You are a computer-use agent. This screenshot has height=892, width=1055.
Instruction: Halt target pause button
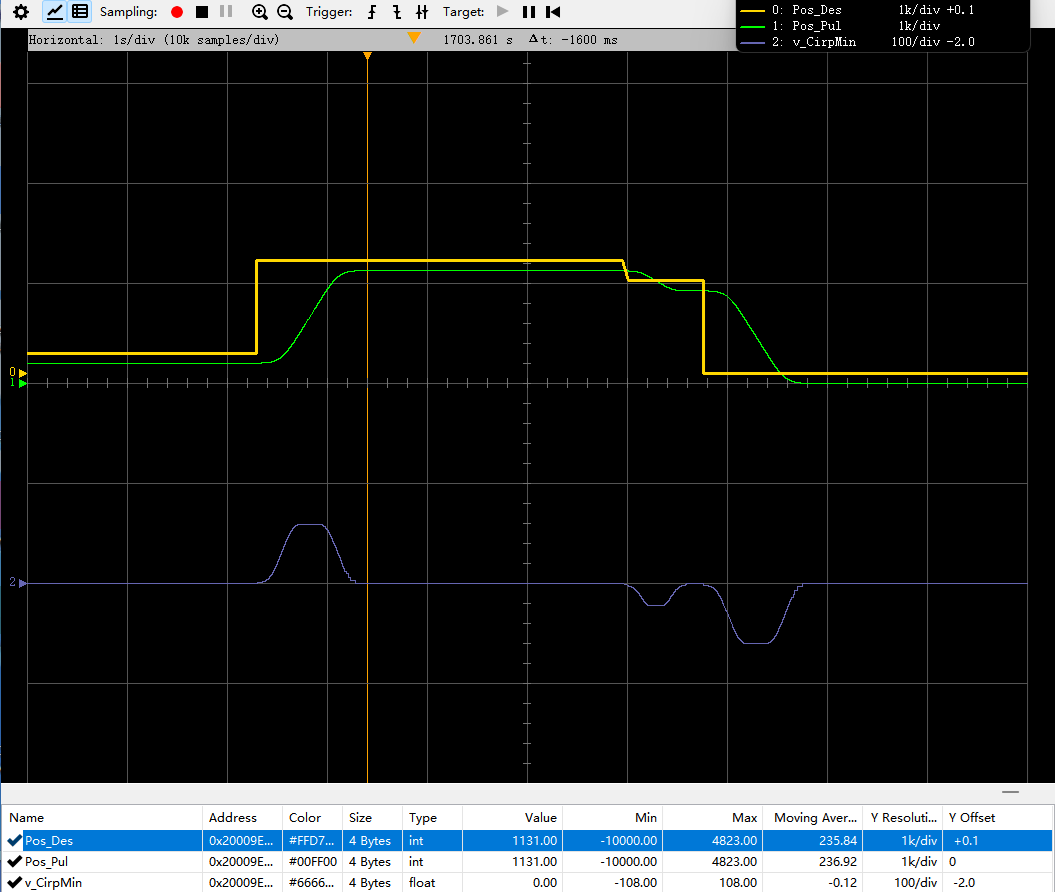529,12
